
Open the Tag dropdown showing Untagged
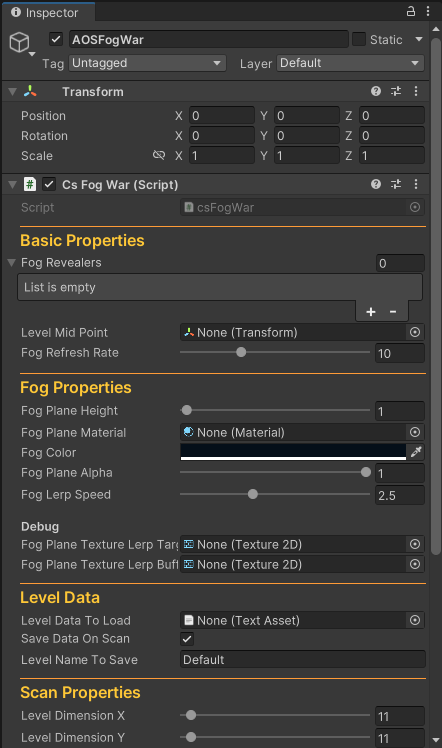(147, 63)
